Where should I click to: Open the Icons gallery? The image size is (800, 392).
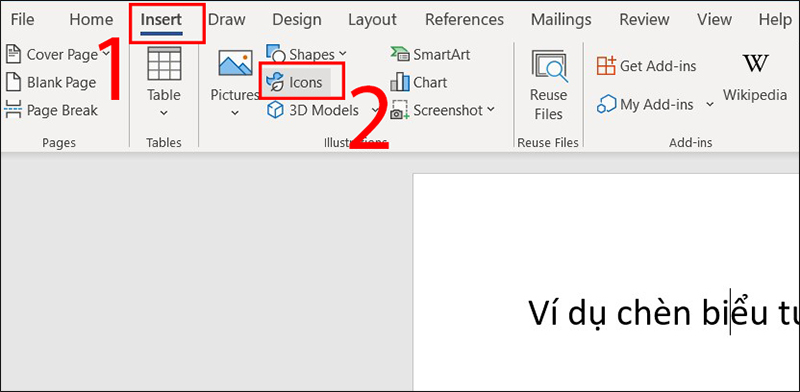pos(297,82)
